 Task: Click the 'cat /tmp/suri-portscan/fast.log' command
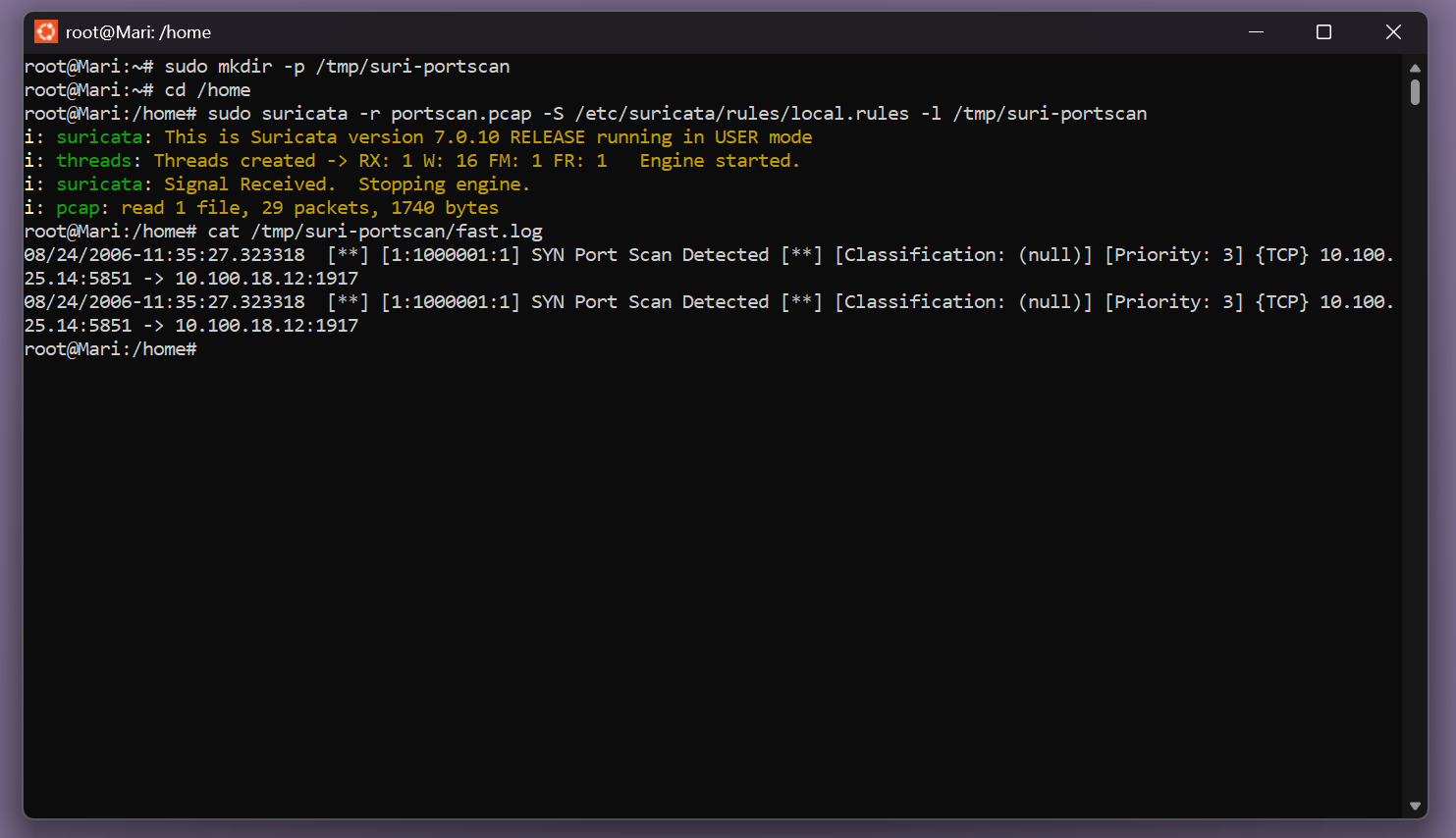tap(375, 232)
